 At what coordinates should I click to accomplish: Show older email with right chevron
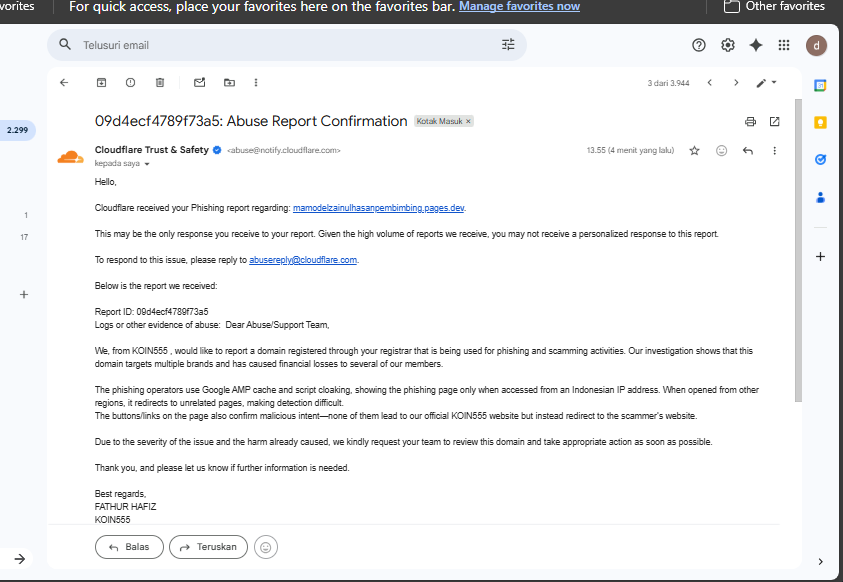(x=736, y=83)
